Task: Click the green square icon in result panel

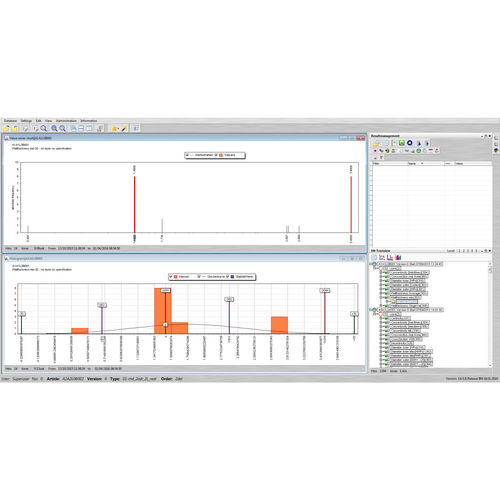Action: [402, 143]
